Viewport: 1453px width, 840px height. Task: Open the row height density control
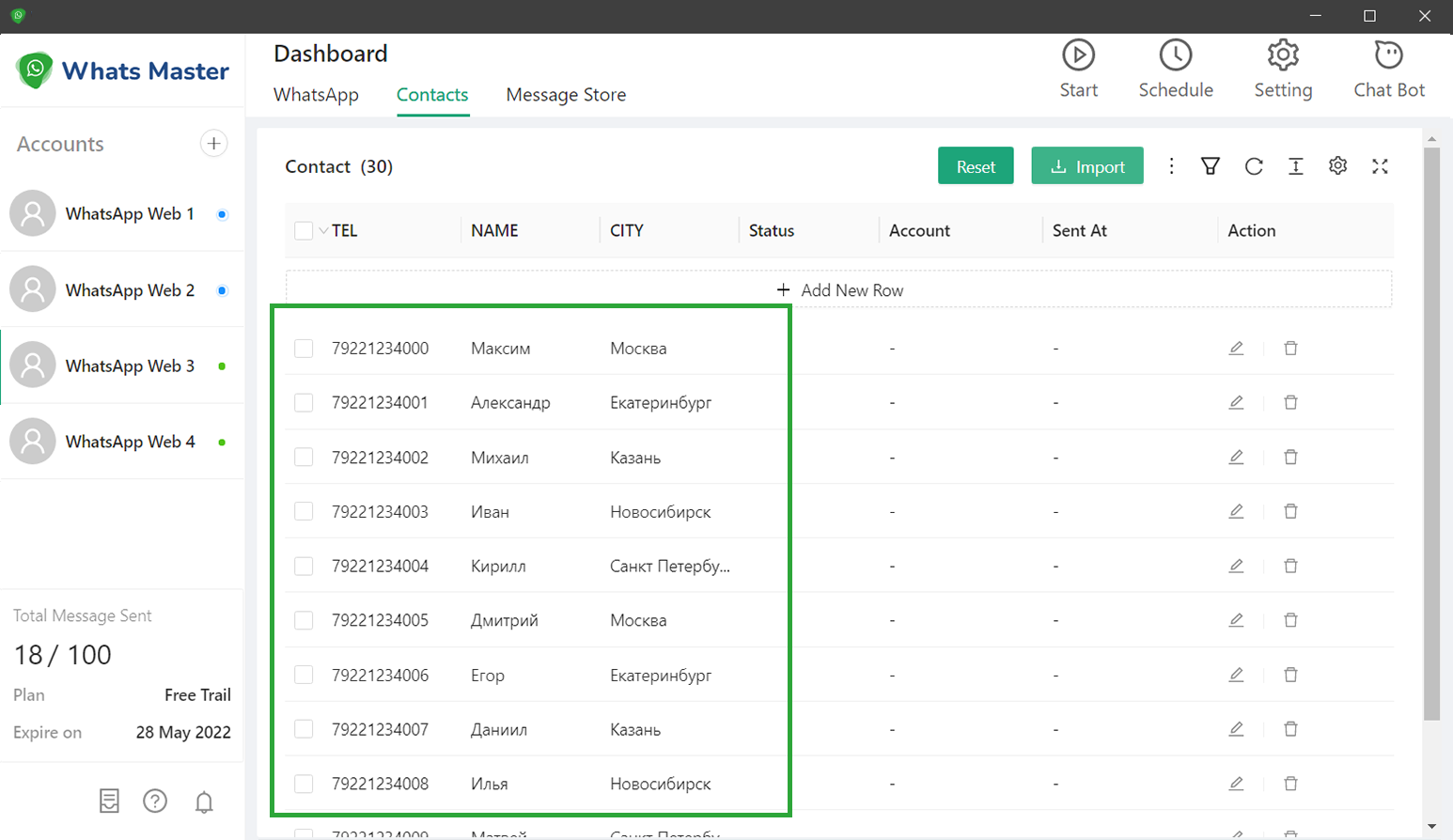click(1295, 166)
